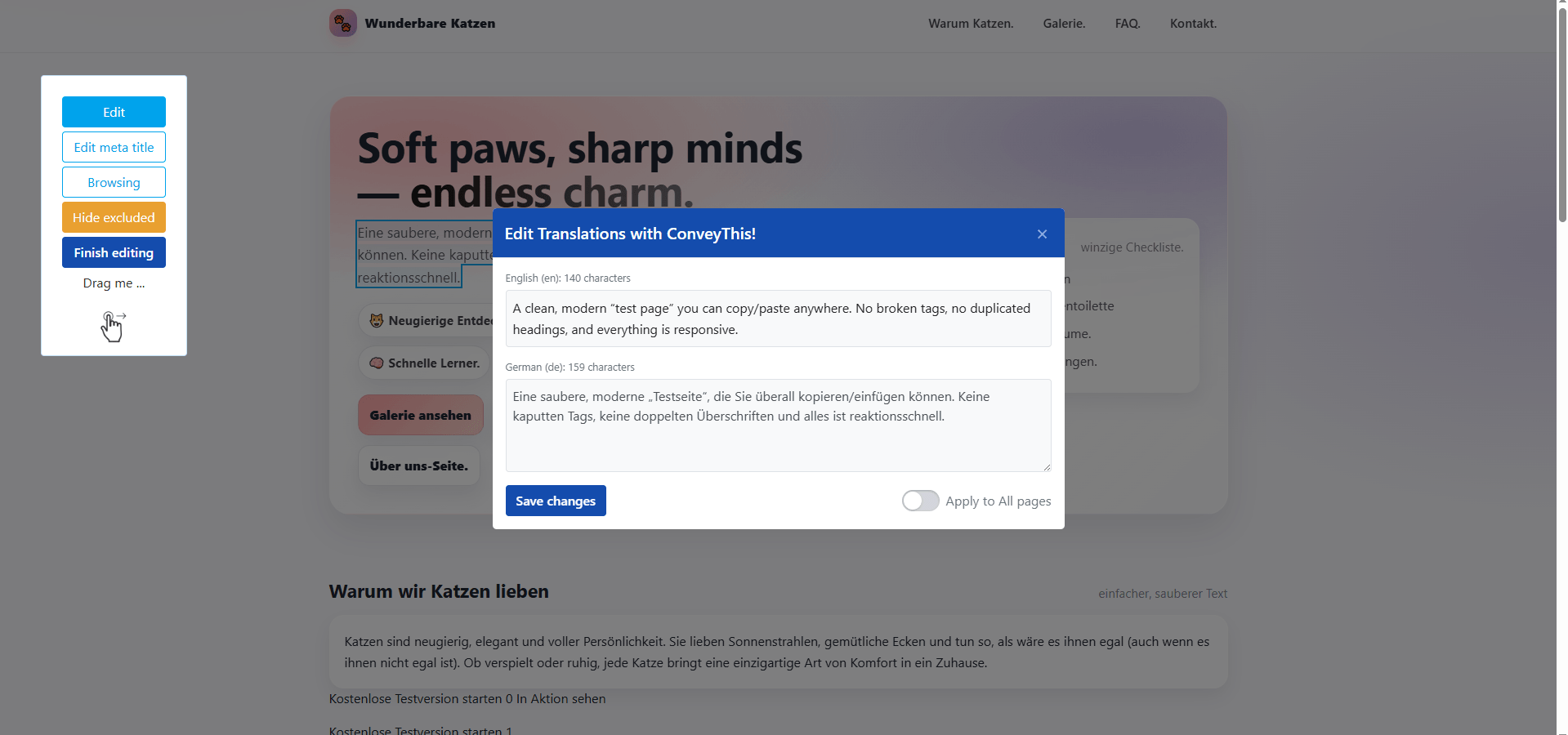The width and height of the screenshot is (1568, 735).
Task: Click the Wunderbare Katzen paw logo icon
Action: point(343,23)
